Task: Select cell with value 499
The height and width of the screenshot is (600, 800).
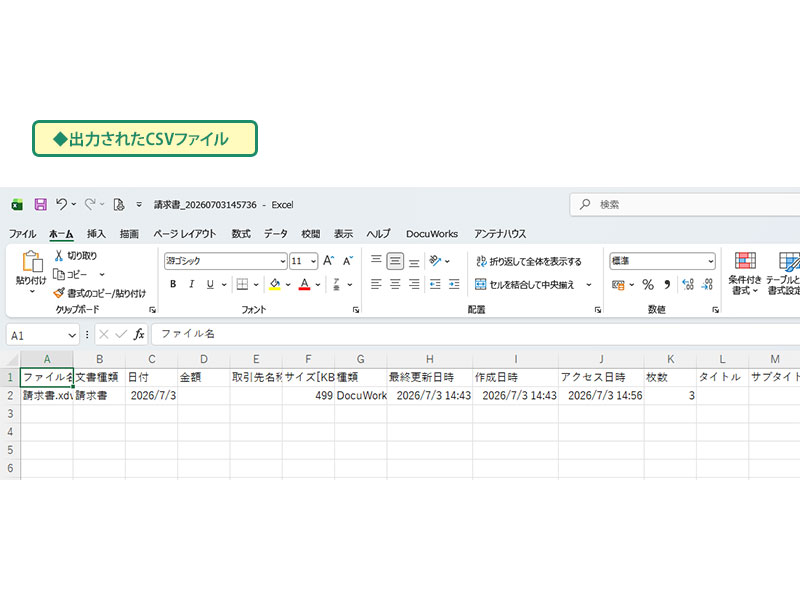Action: 308,395
